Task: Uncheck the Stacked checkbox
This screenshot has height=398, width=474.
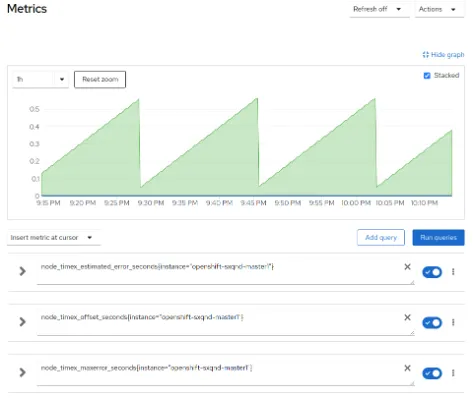Action: click(427, 76)
